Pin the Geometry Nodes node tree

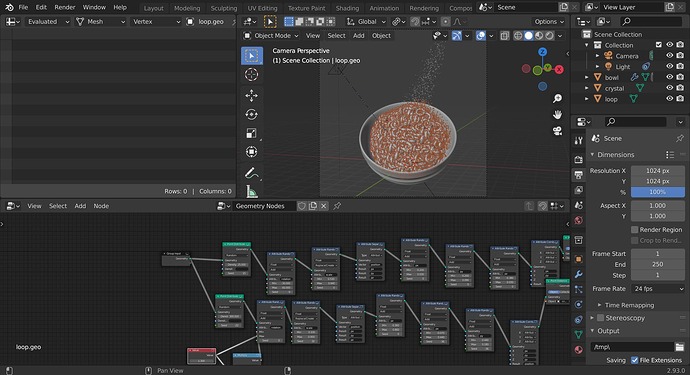click(337, 206)
